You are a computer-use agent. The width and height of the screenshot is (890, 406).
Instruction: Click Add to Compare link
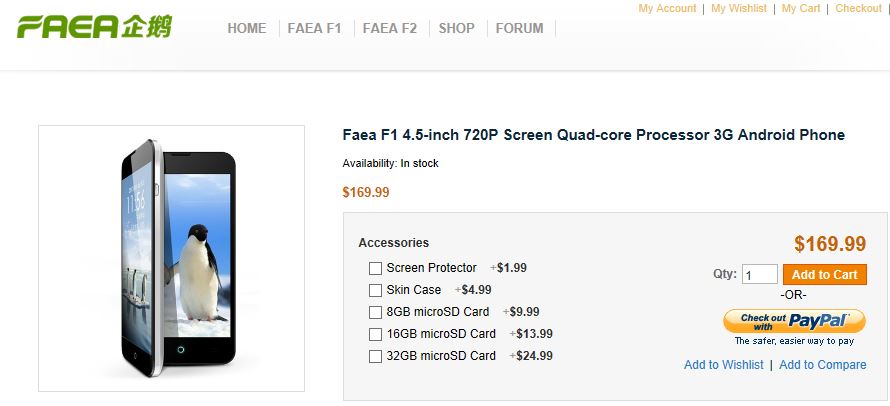[x=823, y=365]
